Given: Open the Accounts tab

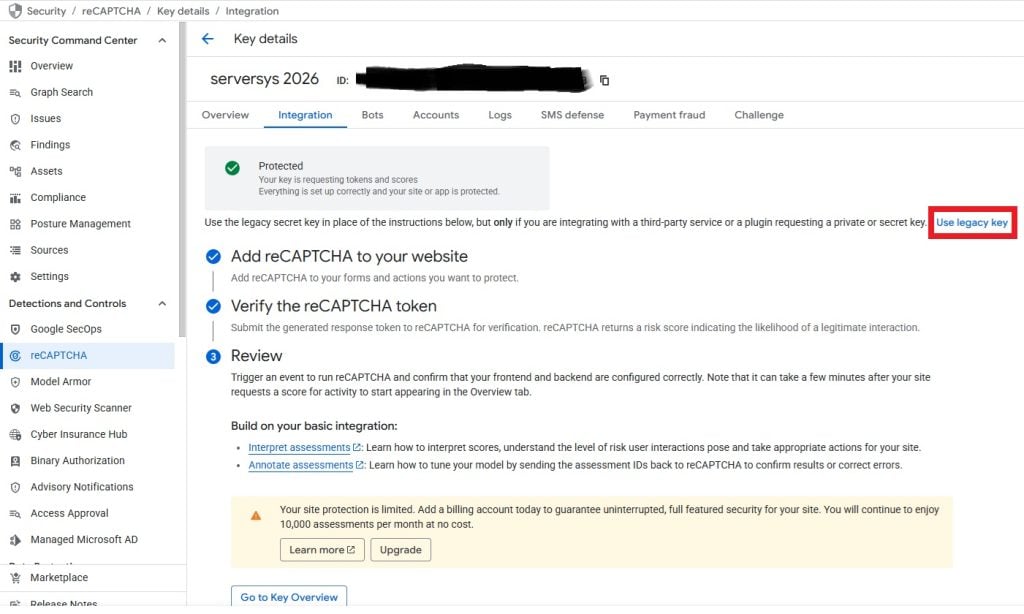Looking at the screenshot, I should [x=436, y=115].
